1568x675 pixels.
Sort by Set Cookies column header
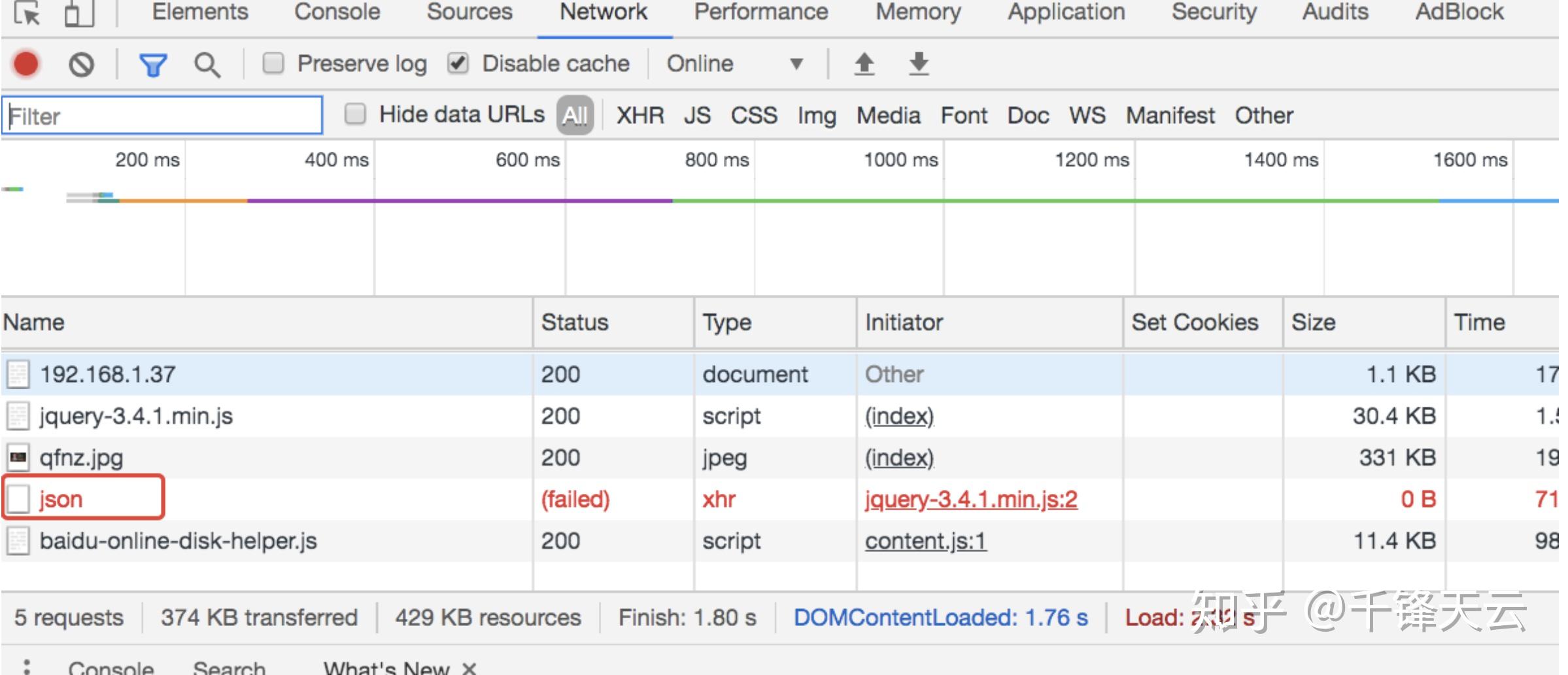coord(1203,322)
